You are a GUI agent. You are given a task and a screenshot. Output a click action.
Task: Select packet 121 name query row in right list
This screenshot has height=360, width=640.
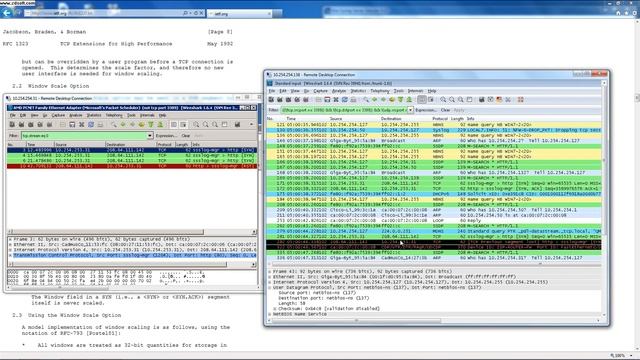coord(434,125)
